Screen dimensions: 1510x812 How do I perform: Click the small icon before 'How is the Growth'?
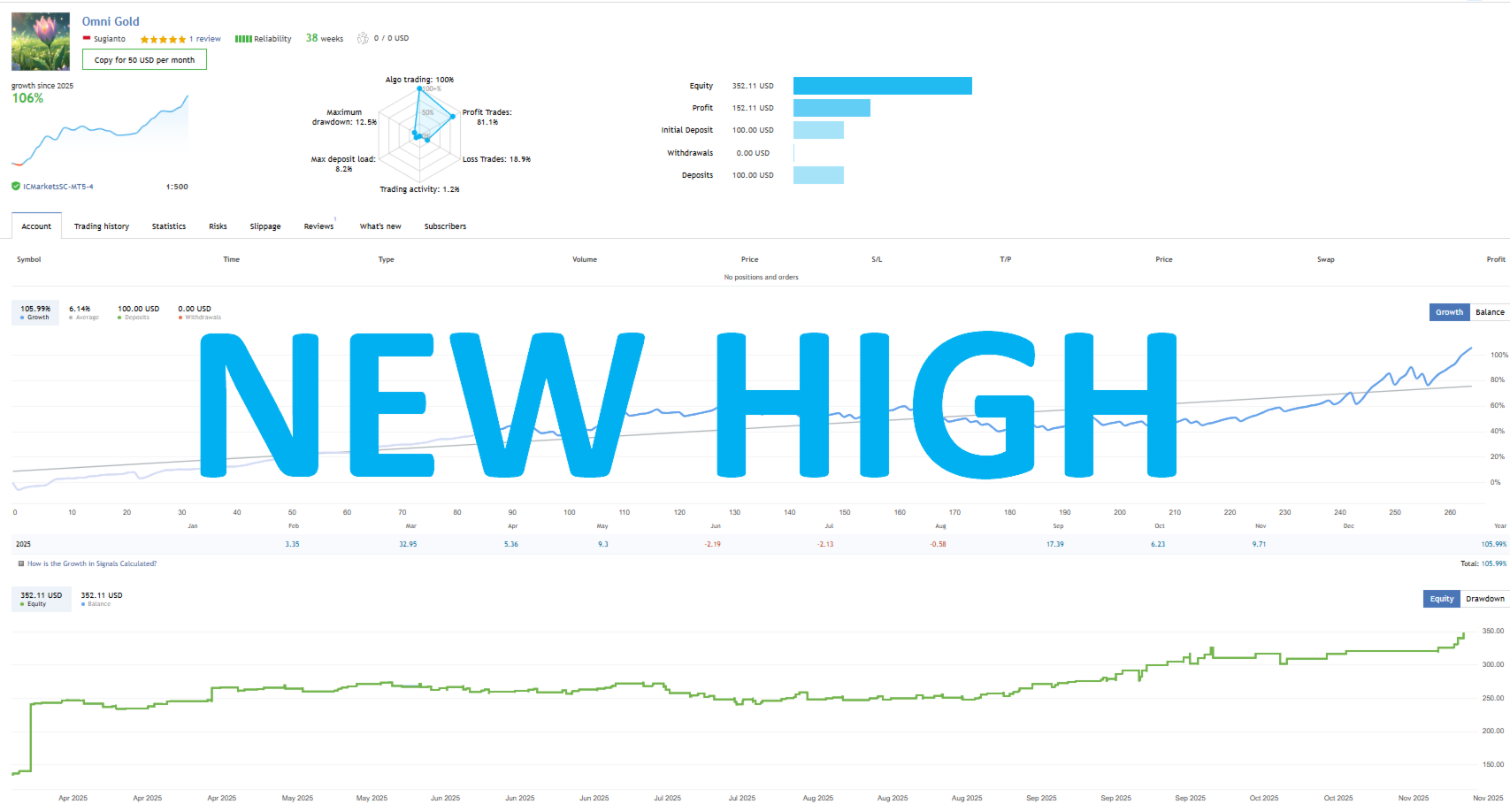pyautogui.click(x=21, y=563)
